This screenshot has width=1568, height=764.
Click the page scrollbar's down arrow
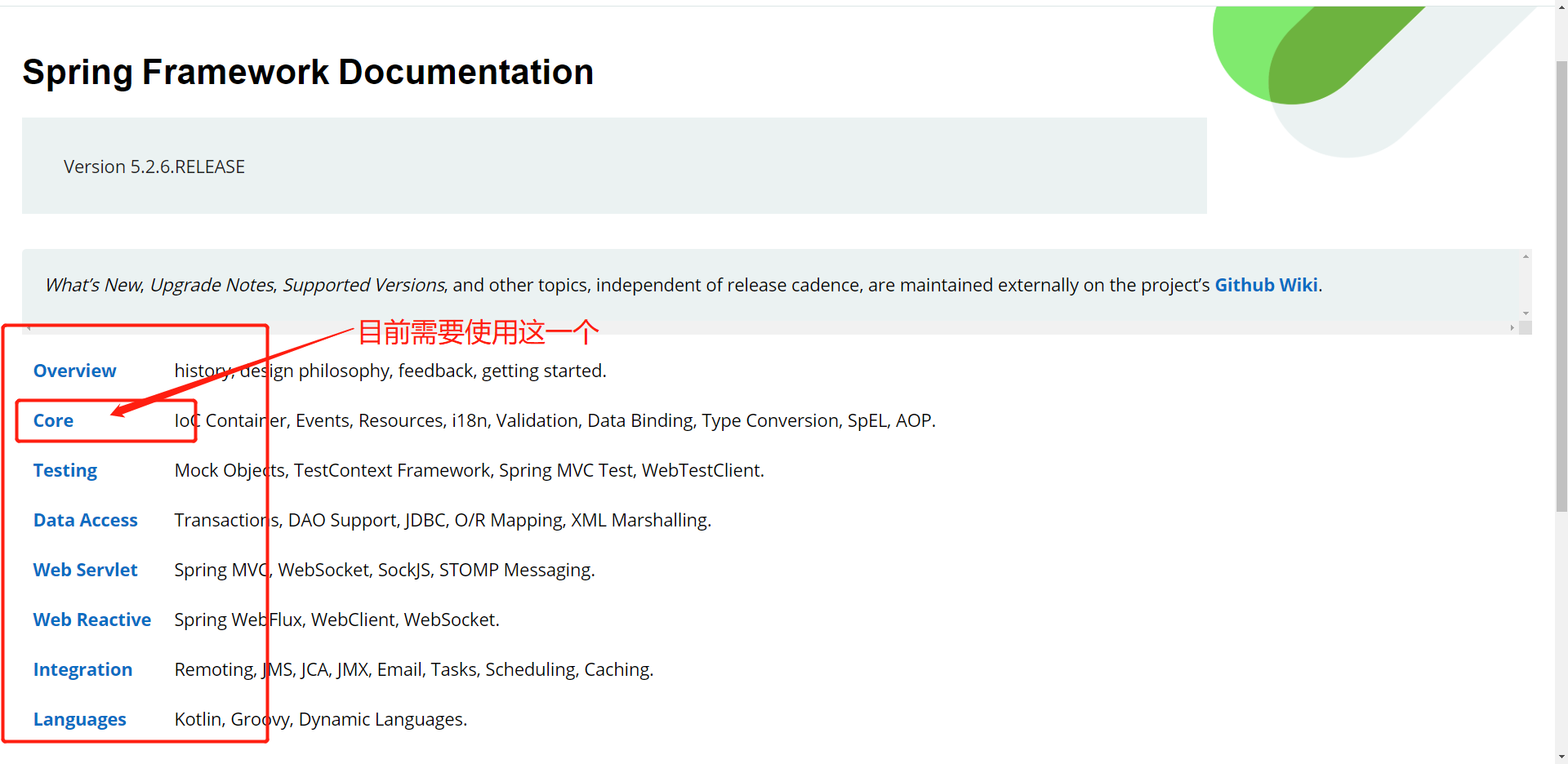pyautogui.click(x=1561, y=757)
